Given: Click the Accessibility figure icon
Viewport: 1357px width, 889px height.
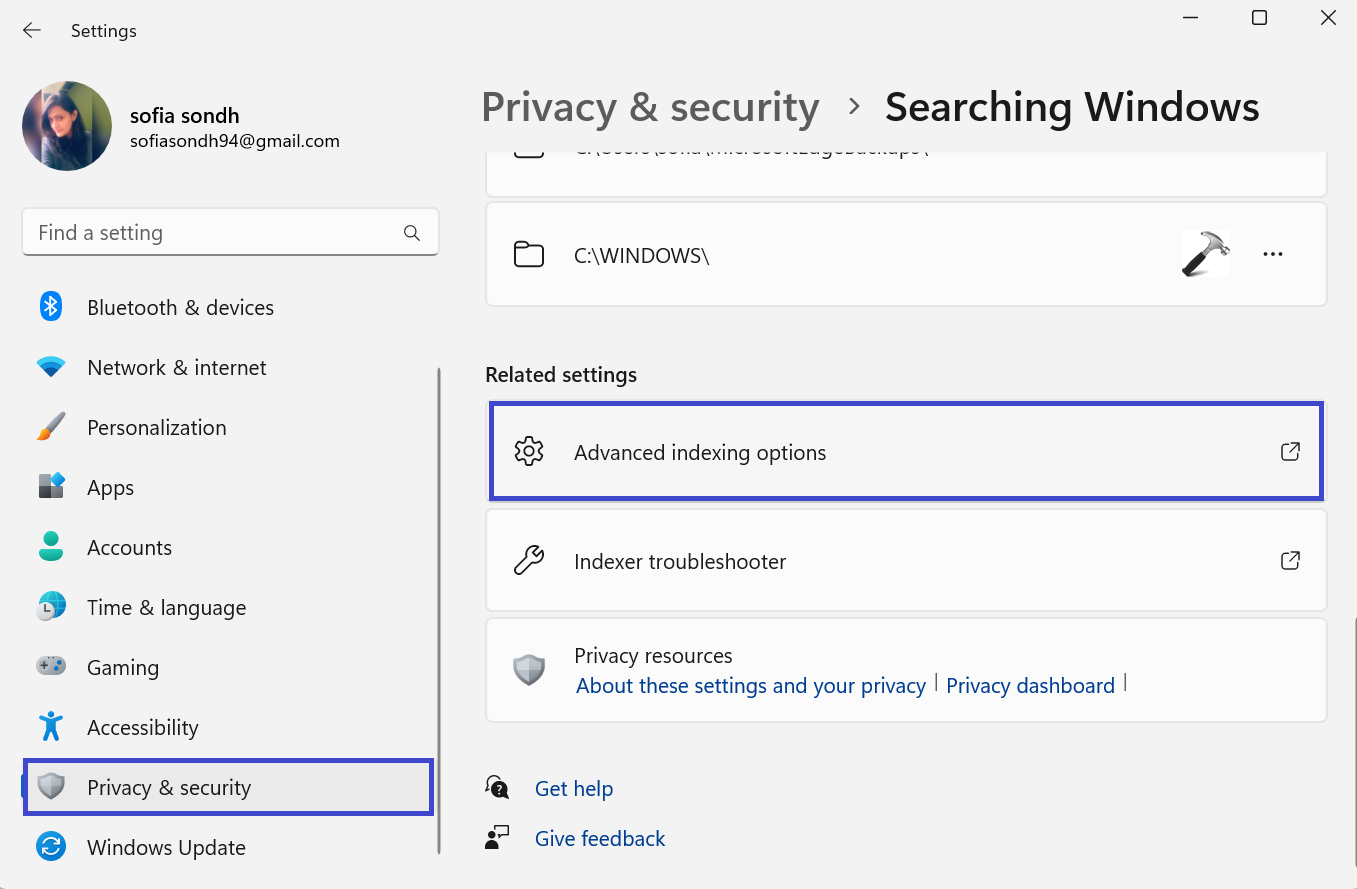Looking at the screenshot, I should pos(51,727).
